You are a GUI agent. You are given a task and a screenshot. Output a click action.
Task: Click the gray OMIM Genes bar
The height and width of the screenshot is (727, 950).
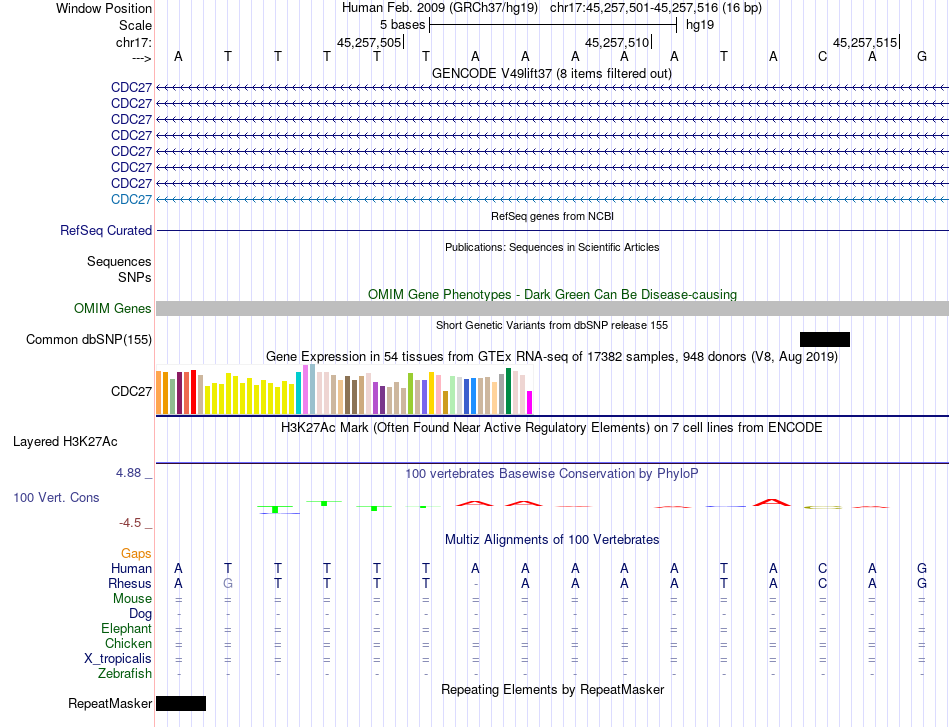(552, 308)
